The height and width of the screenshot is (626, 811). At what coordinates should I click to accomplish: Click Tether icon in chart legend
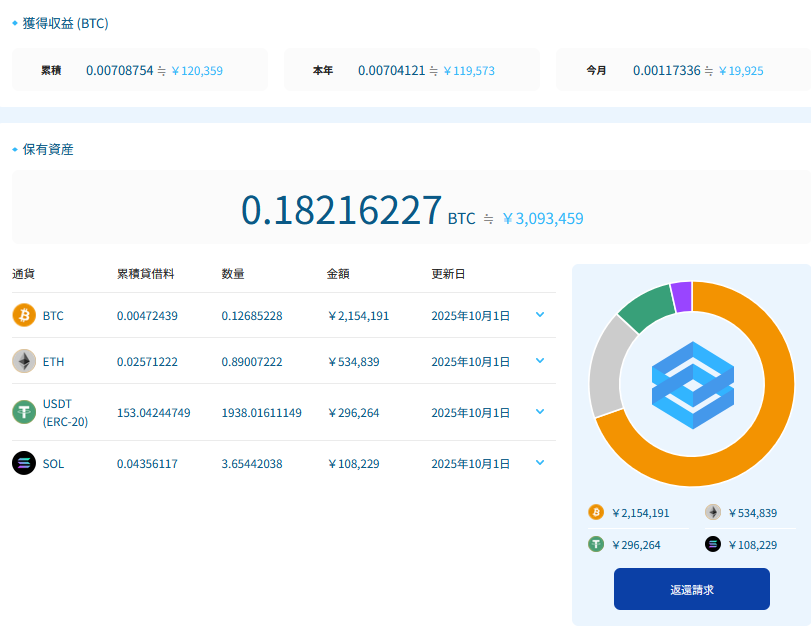click(596, 545)
